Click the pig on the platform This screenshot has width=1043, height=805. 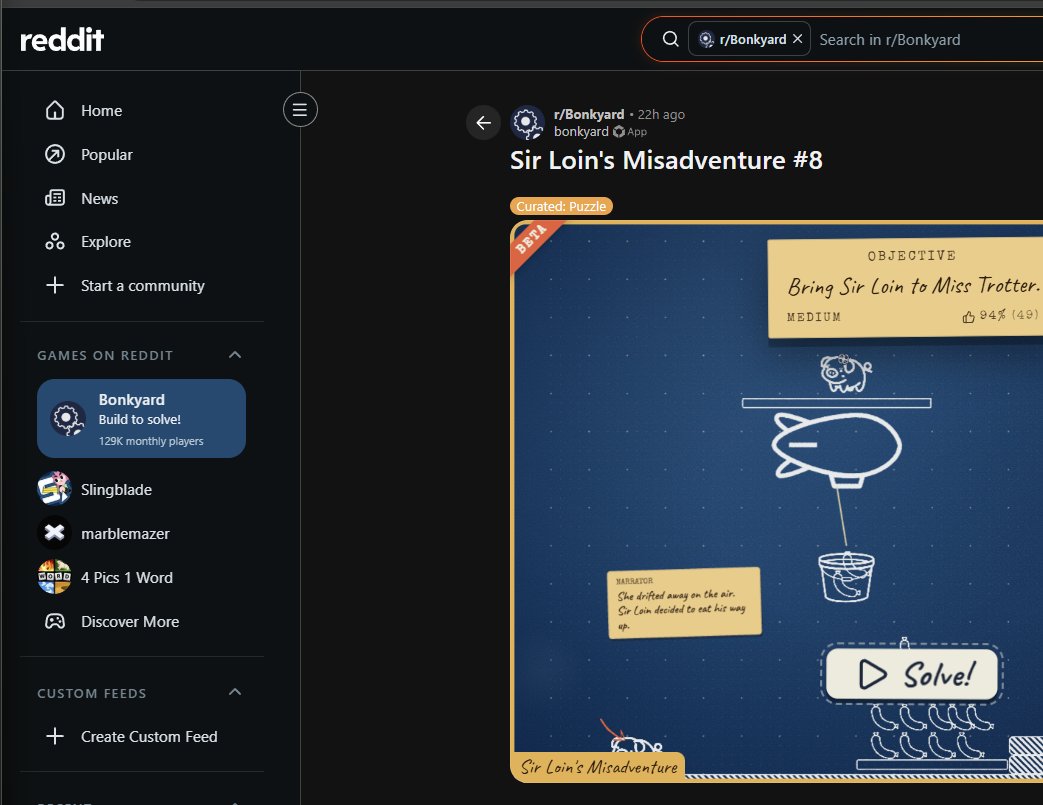tap(845, 373)
